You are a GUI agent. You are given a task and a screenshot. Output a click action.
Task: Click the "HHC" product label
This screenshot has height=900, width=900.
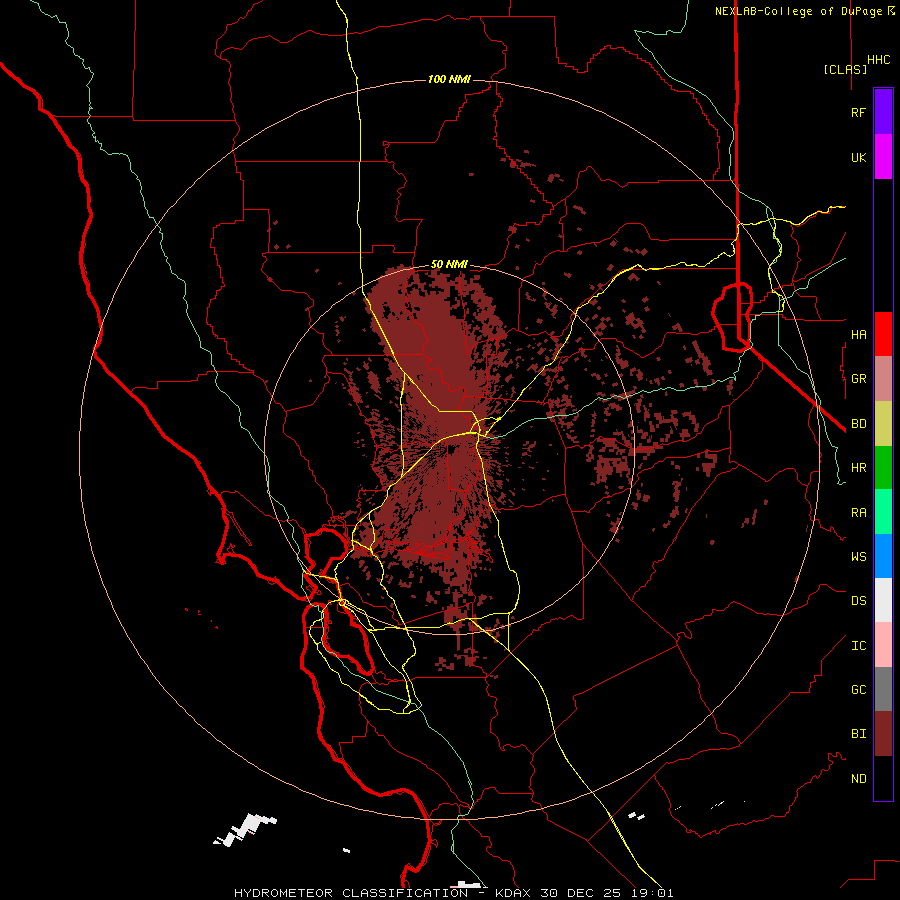tap(878, 60)
